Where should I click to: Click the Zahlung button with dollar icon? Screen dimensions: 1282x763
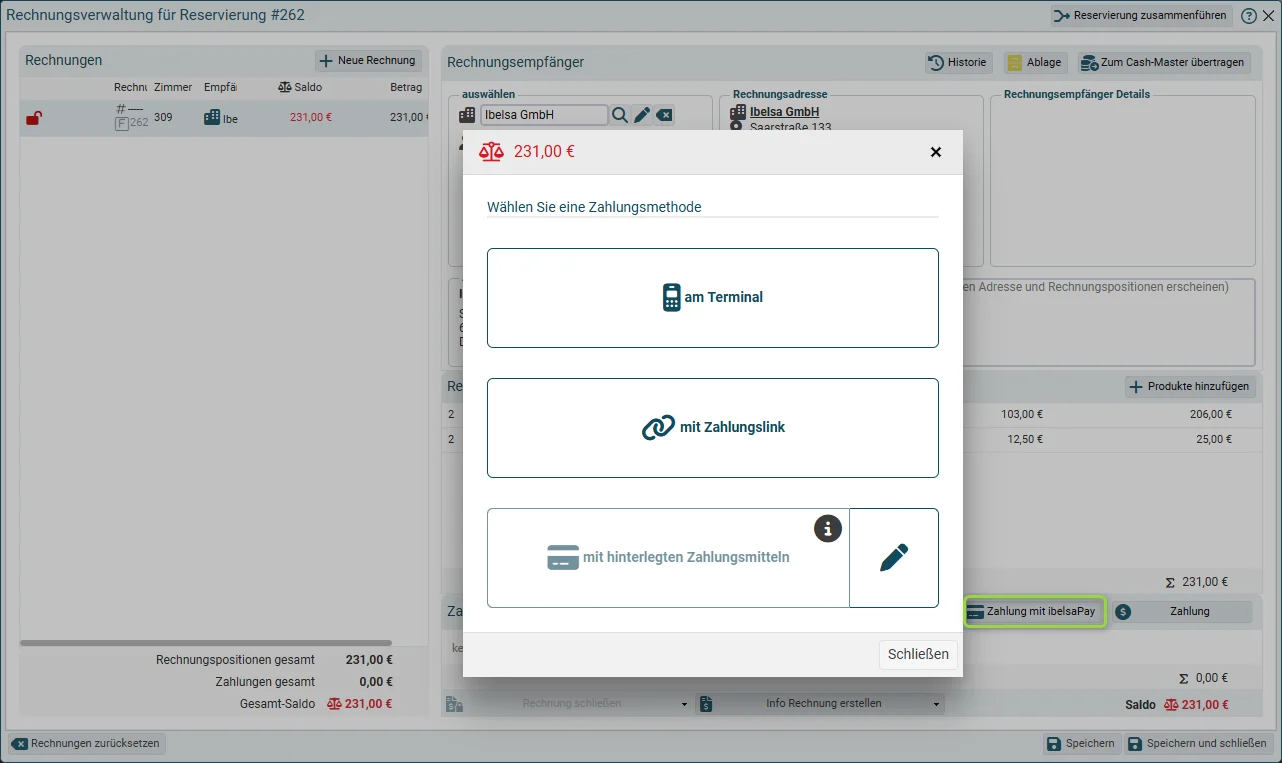coord(1182,611)
